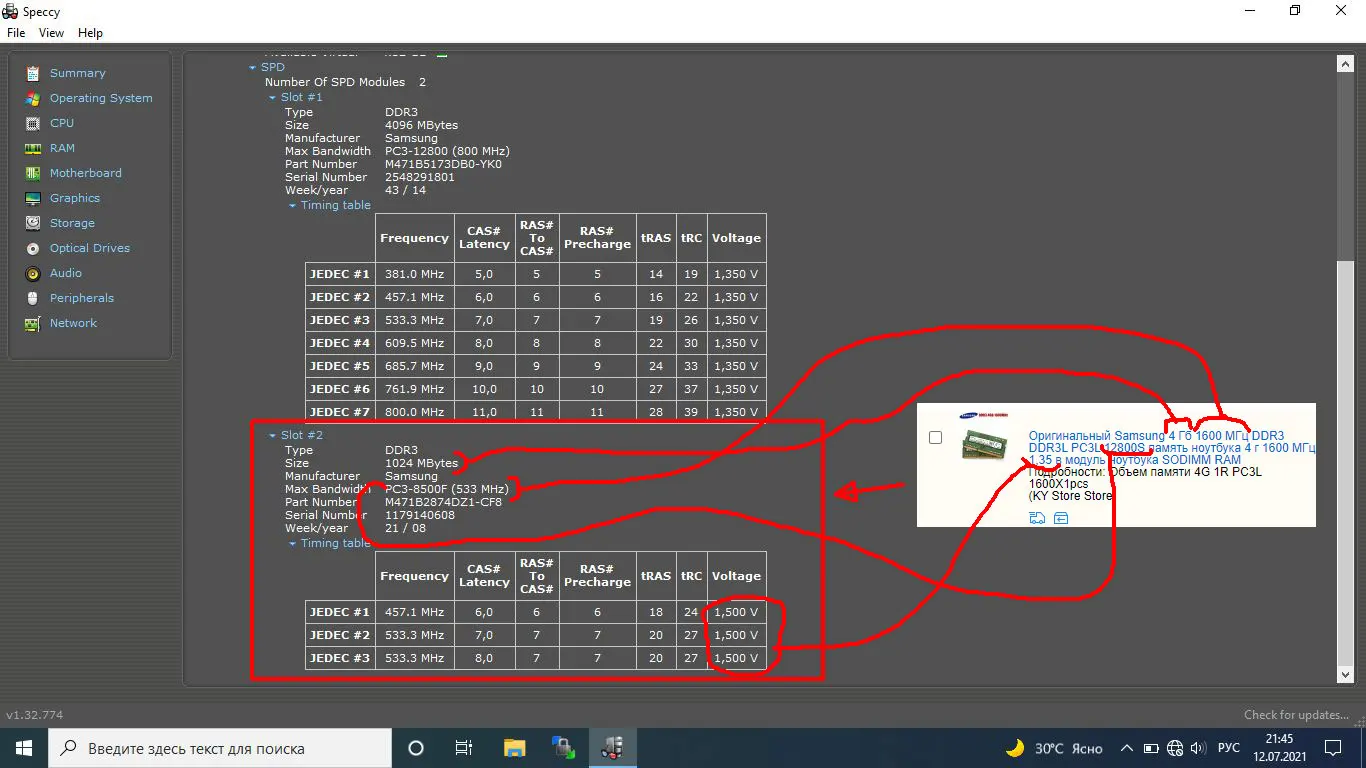Switch to the Speccy taskbar icon
Viewport: 1366px width, 768px height.
612,748
